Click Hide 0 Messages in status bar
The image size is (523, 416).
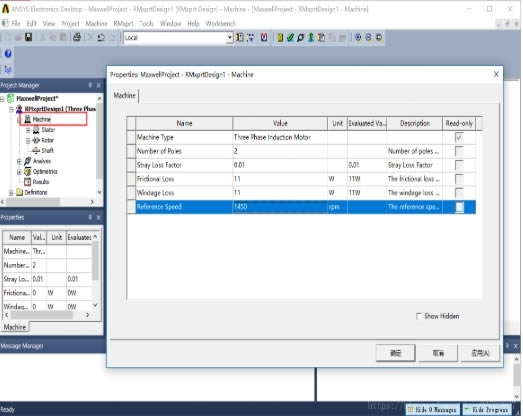[x=432, y=409]
